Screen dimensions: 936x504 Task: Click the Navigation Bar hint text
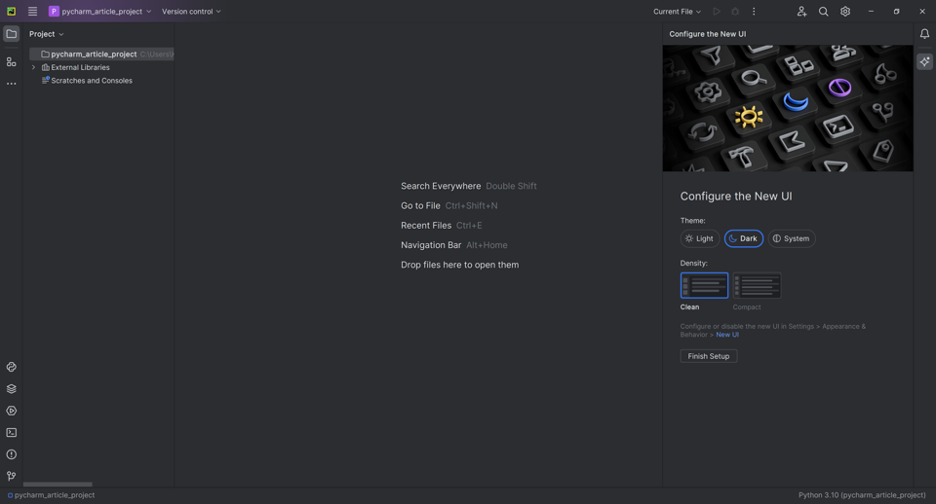click(x=431, y=245)
